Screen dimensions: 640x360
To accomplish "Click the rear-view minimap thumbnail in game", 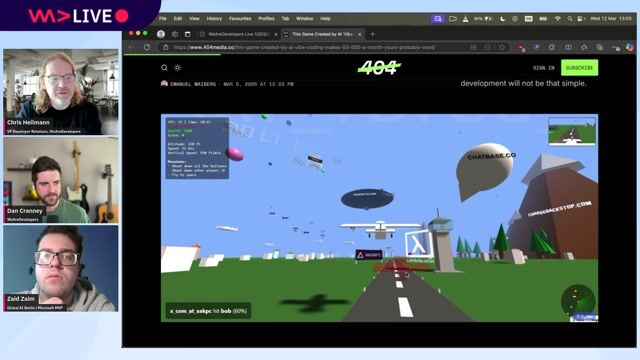I will pos(572,131).
